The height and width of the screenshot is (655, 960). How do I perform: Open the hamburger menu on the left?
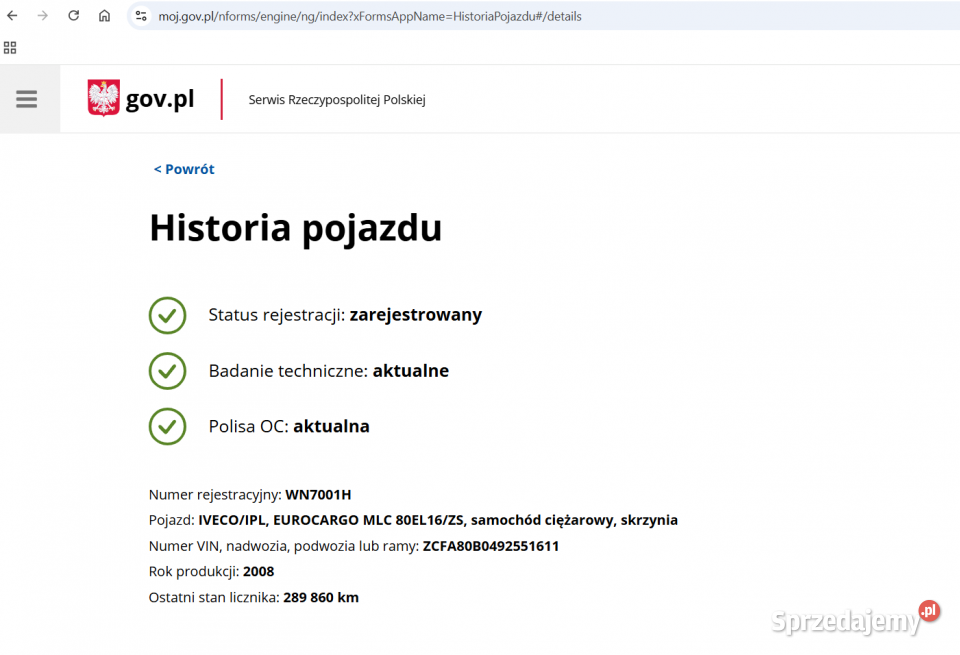click(26, 98)
